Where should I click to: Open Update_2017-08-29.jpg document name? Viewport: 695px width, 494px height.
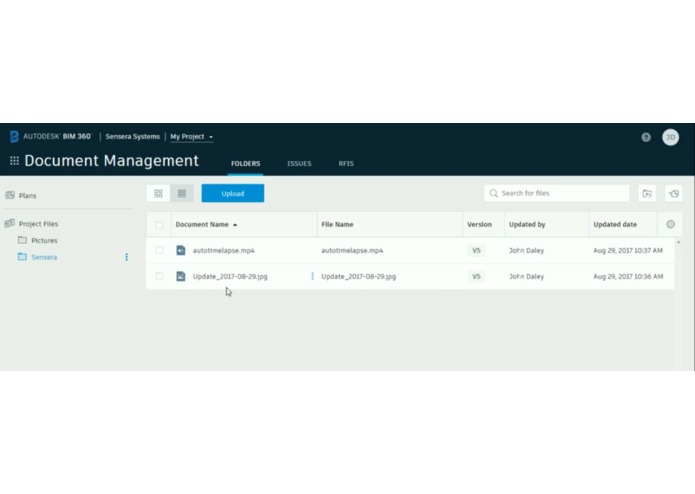tap(230, 276)
